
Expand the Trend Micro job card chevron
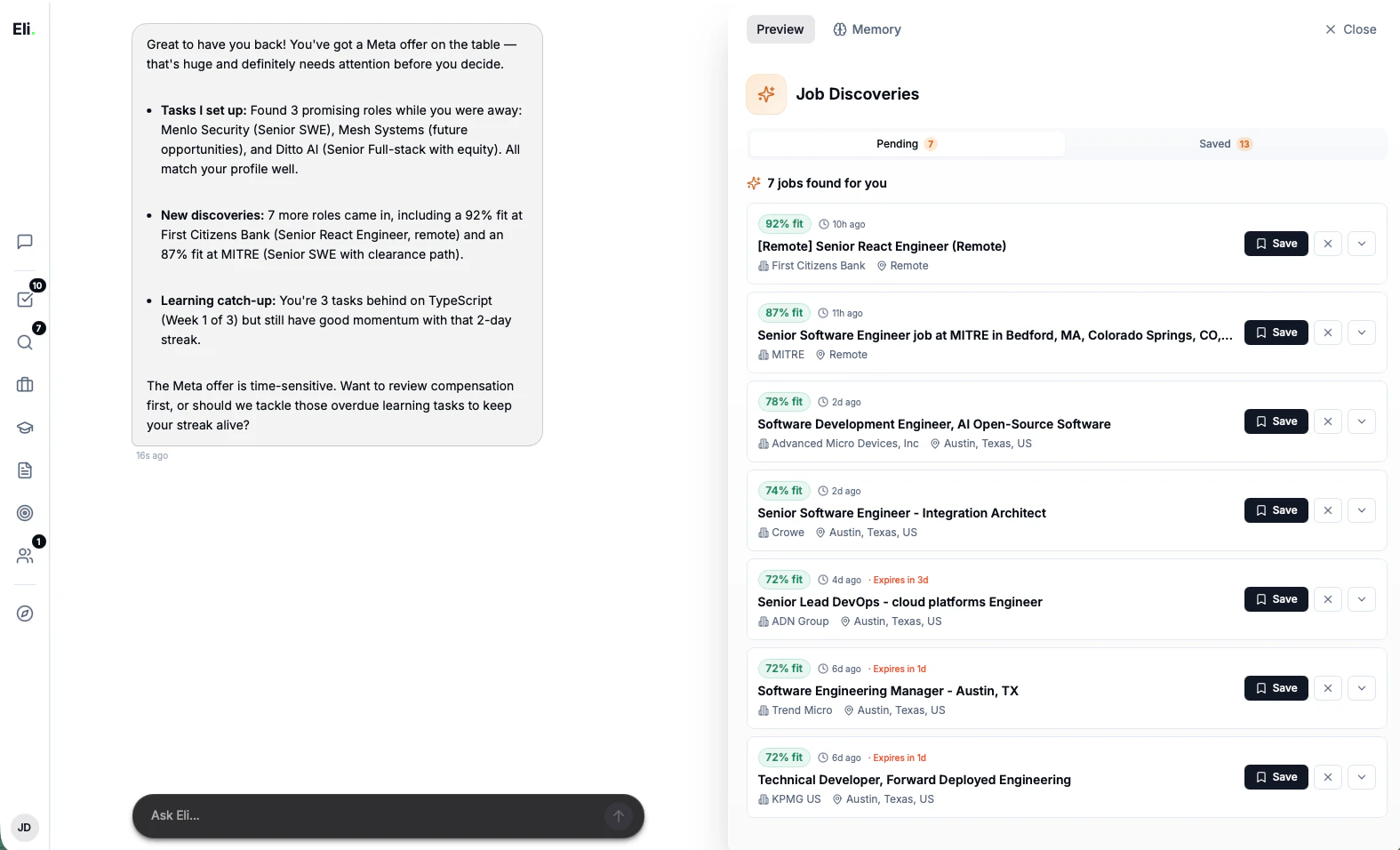click(1361, 688)
